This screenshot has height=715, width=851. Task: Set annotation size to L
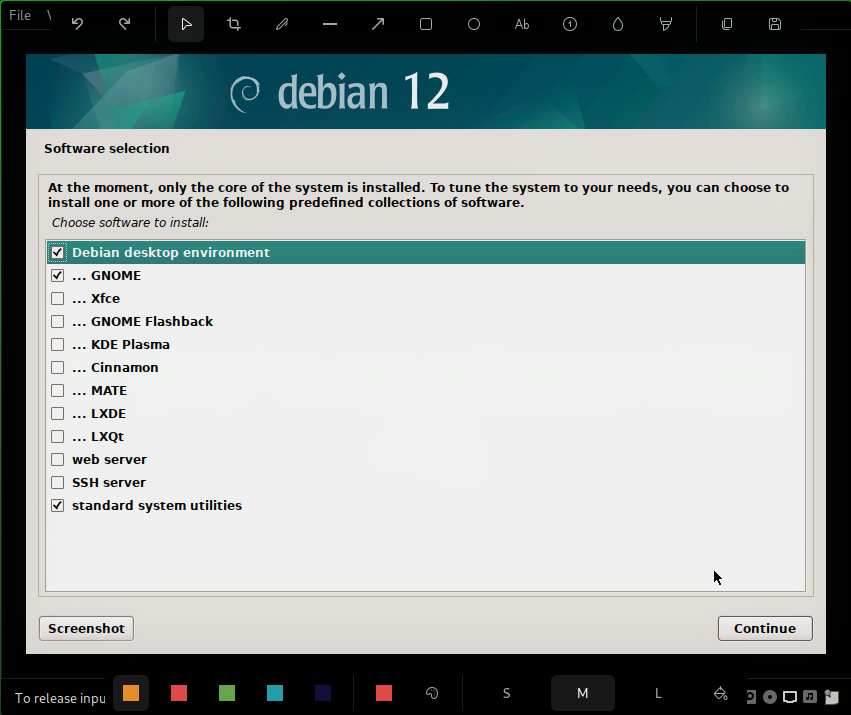click(657, 692)
